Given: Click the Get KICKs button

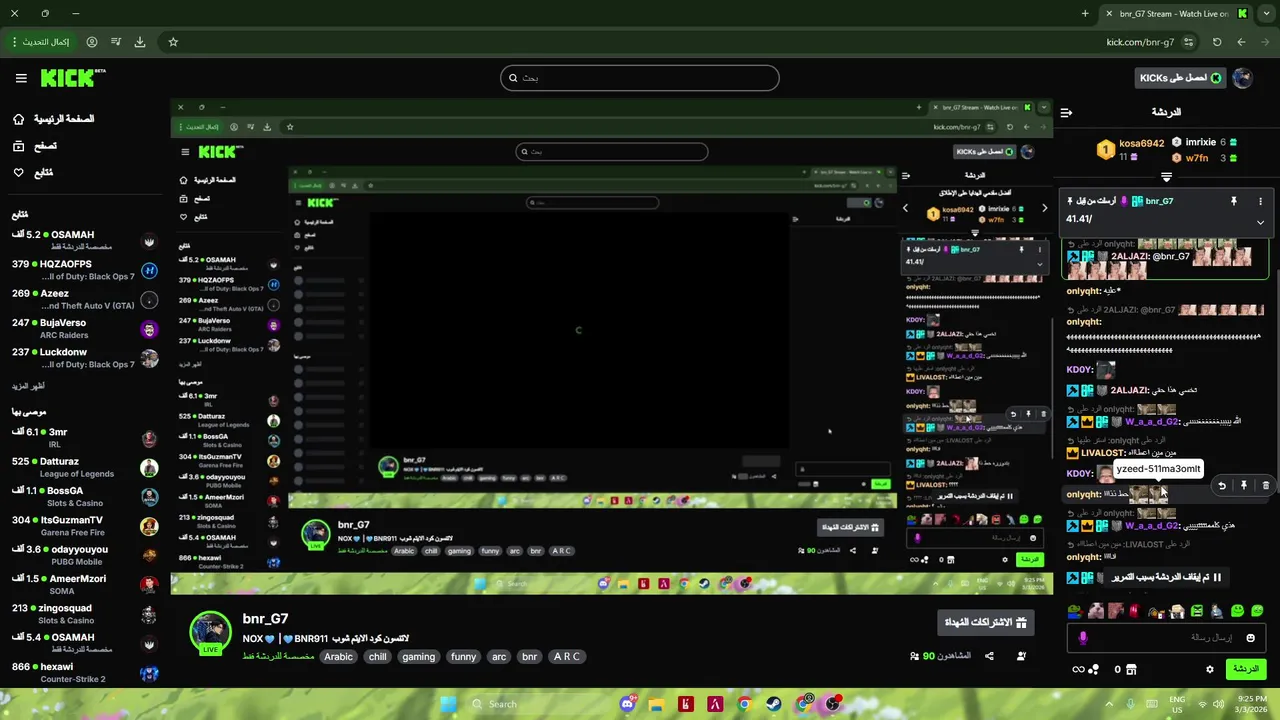Looking at the screenshot, I should (x=1180, y=78).
